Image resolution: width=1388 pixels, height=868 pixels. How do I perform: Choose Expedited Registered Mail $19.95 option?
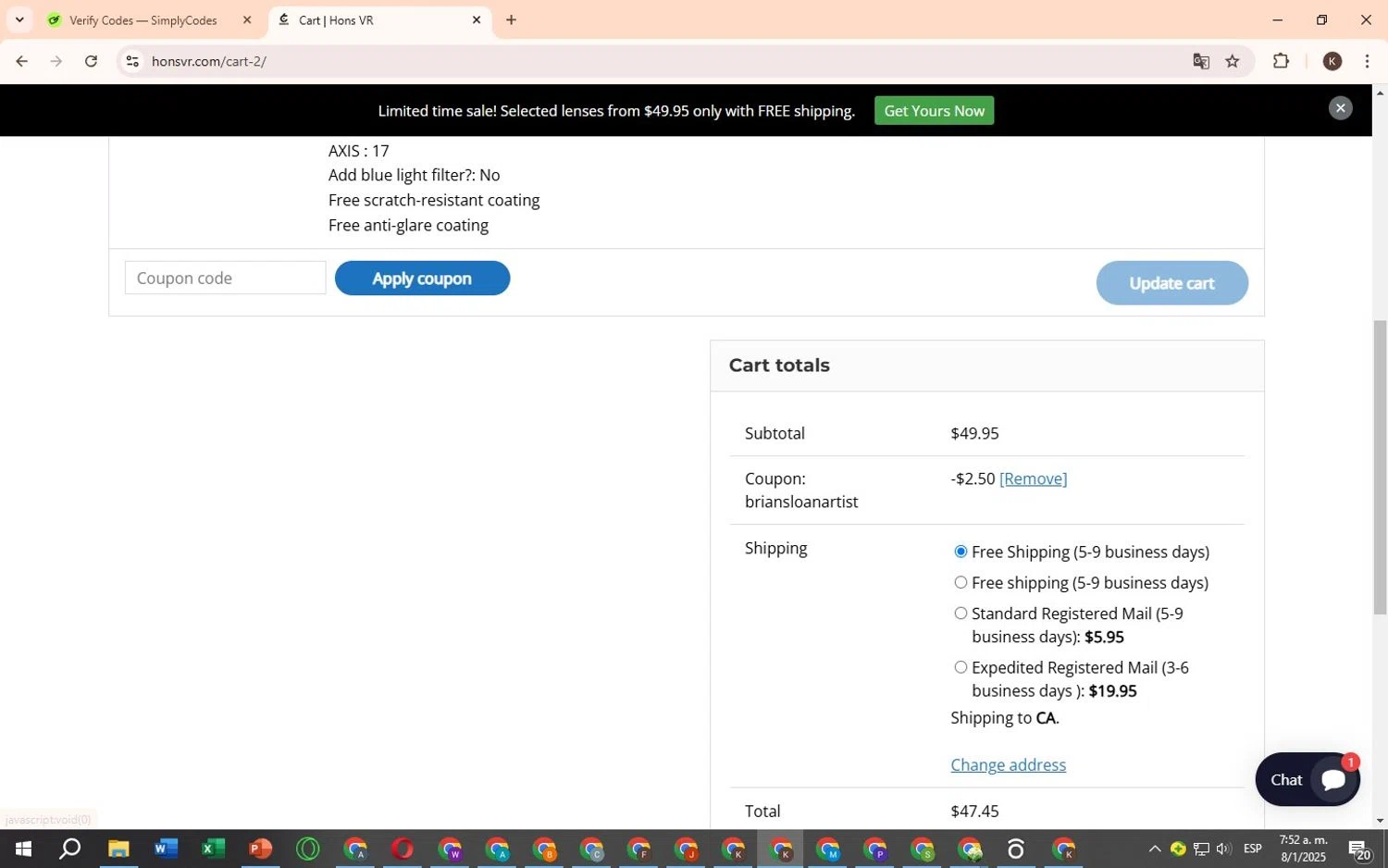(x=960, y=667)
